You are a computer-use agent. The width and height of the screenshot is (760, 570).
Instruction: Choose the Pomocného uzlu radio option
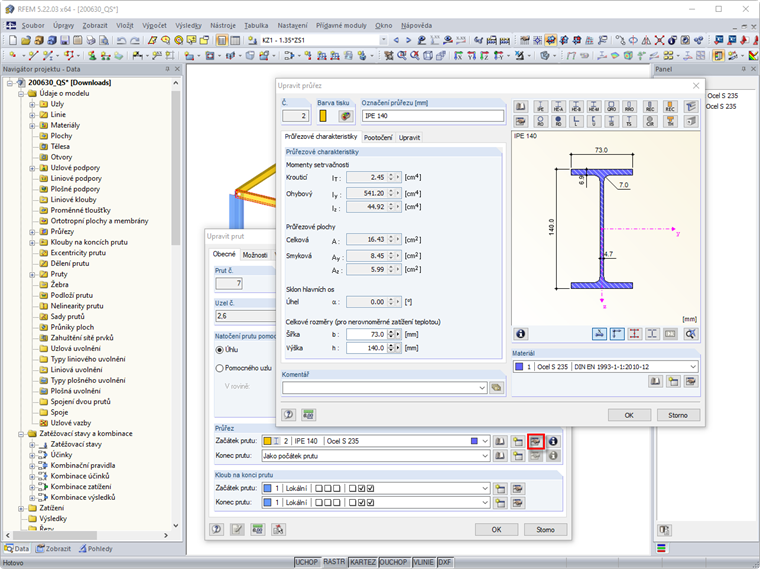pyautogui.click(x=219, y=368)
